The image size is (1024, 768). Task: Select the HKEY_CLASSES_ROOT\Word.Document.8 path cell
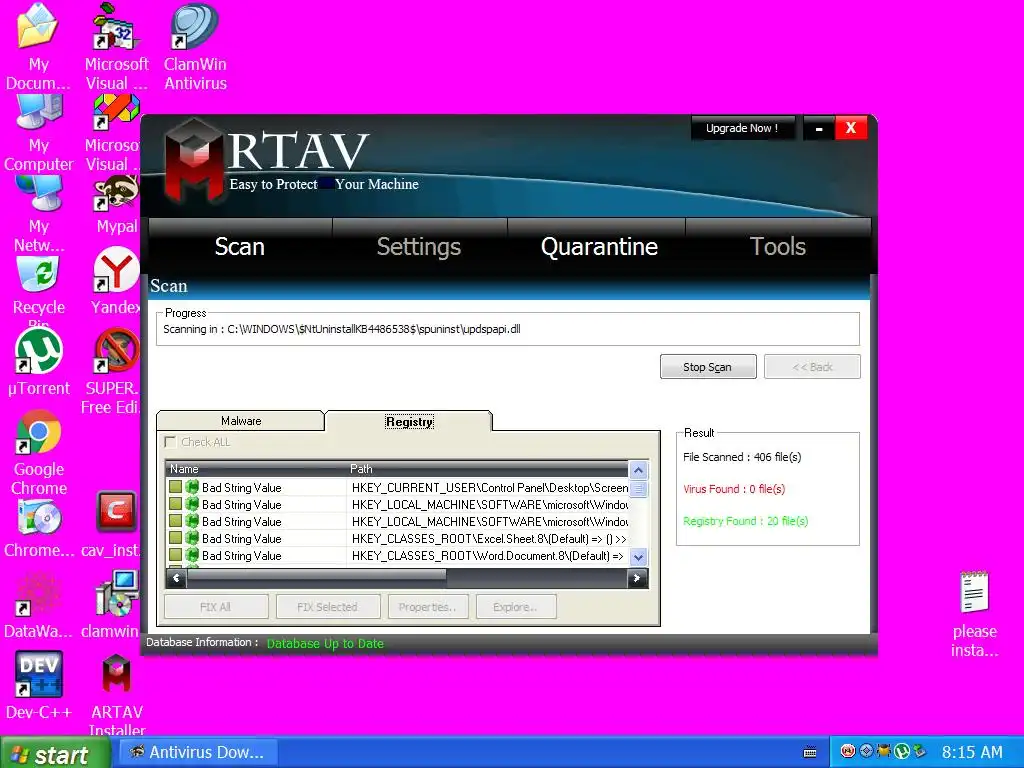click(x=487, y=556)
